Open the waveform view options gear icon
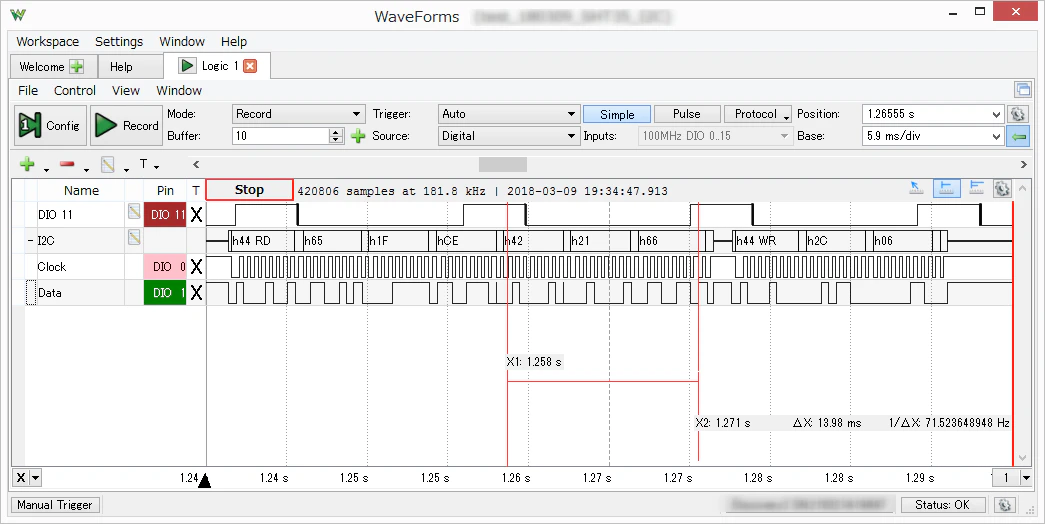1045x524 pixels. 1002,189
